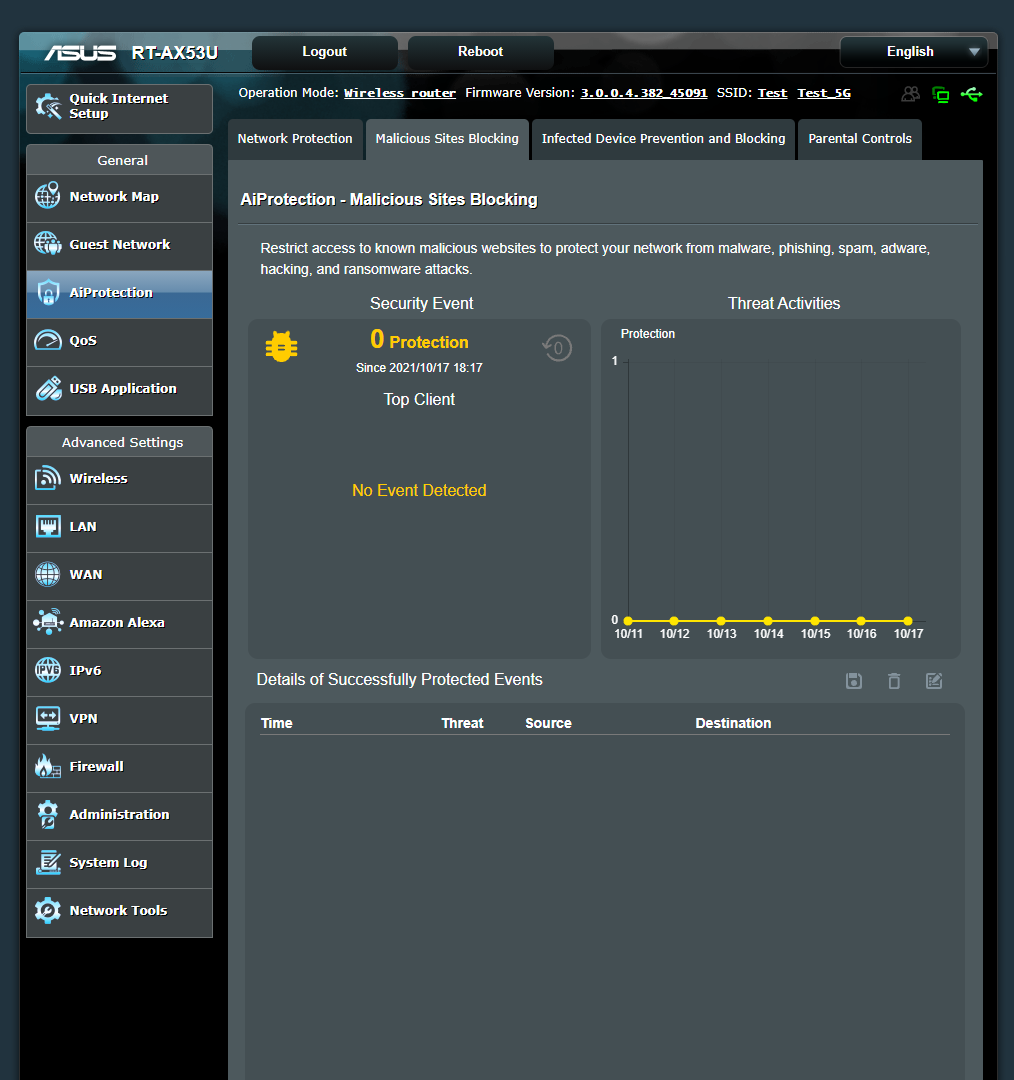Click the green USB status icon
1014x1080 pixels.
pos(971,94)
